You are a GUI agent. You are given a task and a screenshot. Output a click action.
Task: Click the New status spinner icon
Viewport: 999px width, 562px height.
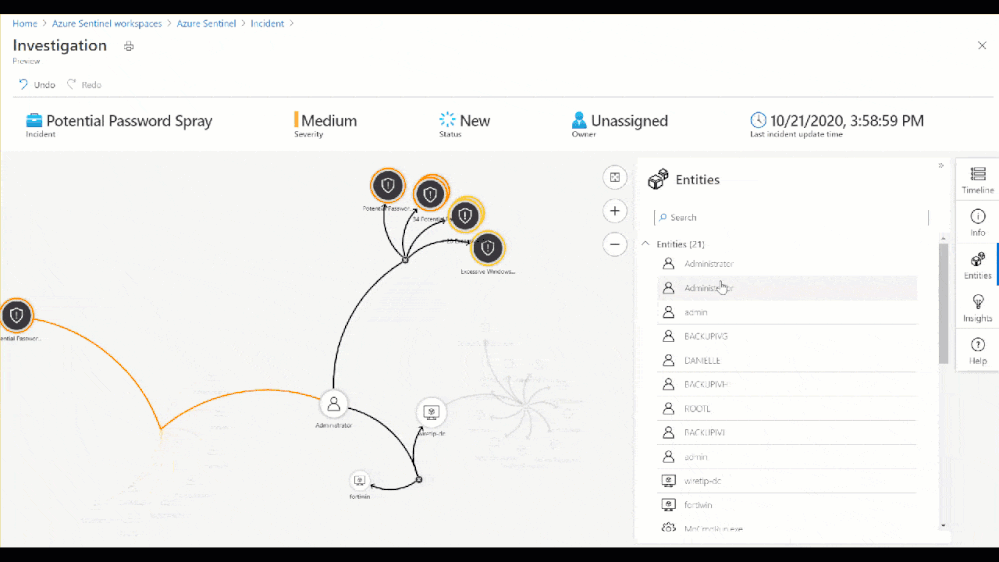(x=447, y=119)
